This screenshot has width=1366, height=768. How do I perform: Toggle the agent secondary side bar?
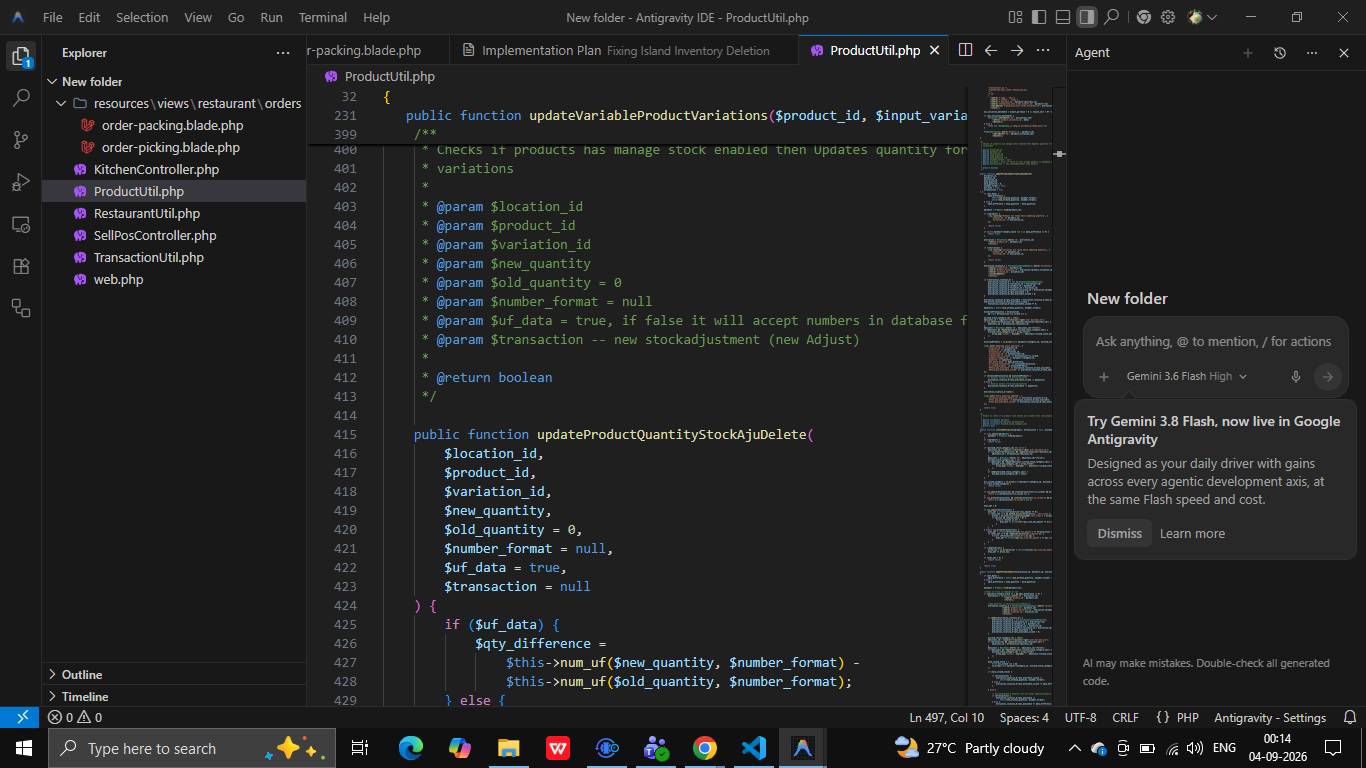click(x=1087, y=17)
